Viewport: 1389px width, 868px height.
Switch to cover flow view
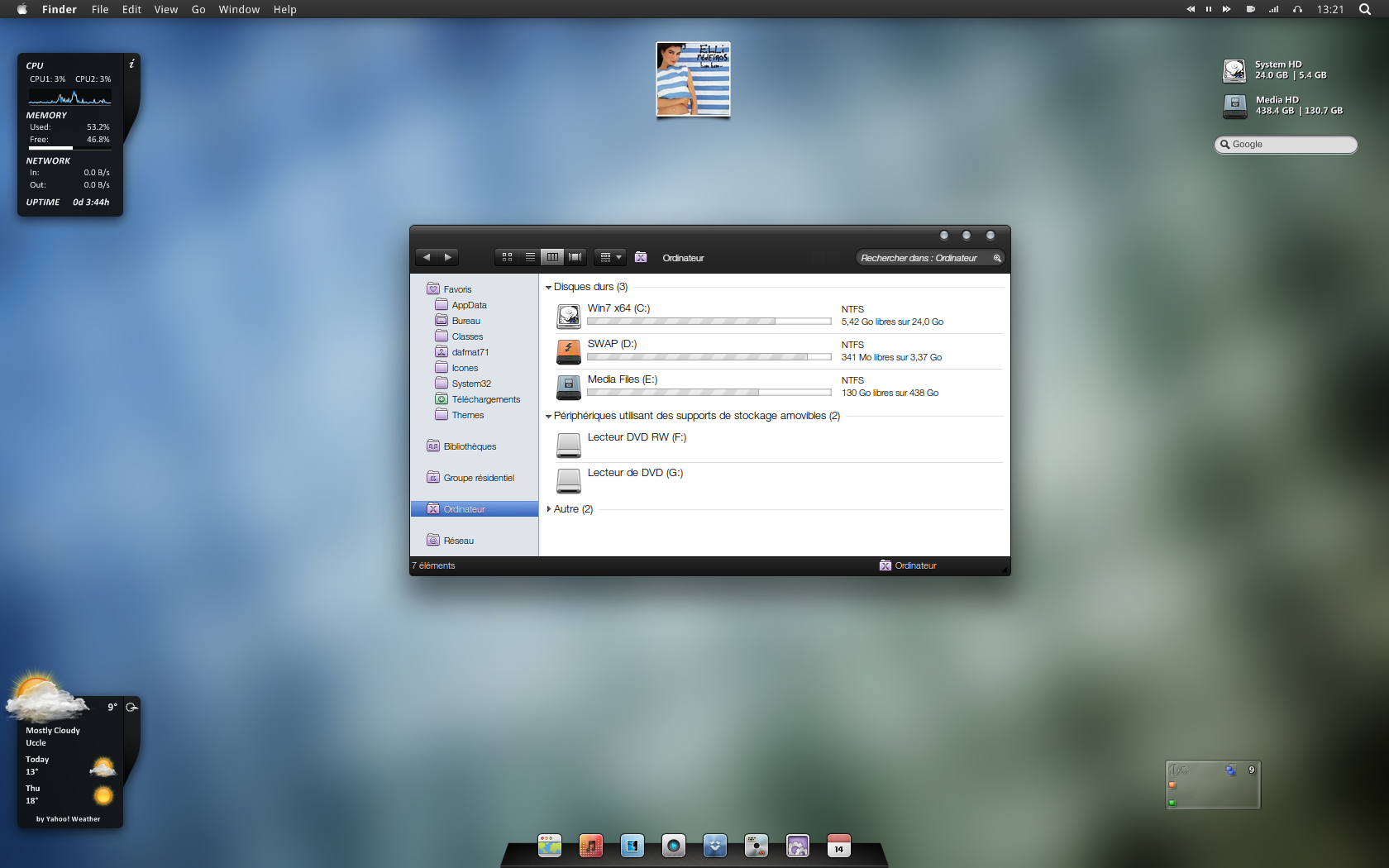pos(575,257)
